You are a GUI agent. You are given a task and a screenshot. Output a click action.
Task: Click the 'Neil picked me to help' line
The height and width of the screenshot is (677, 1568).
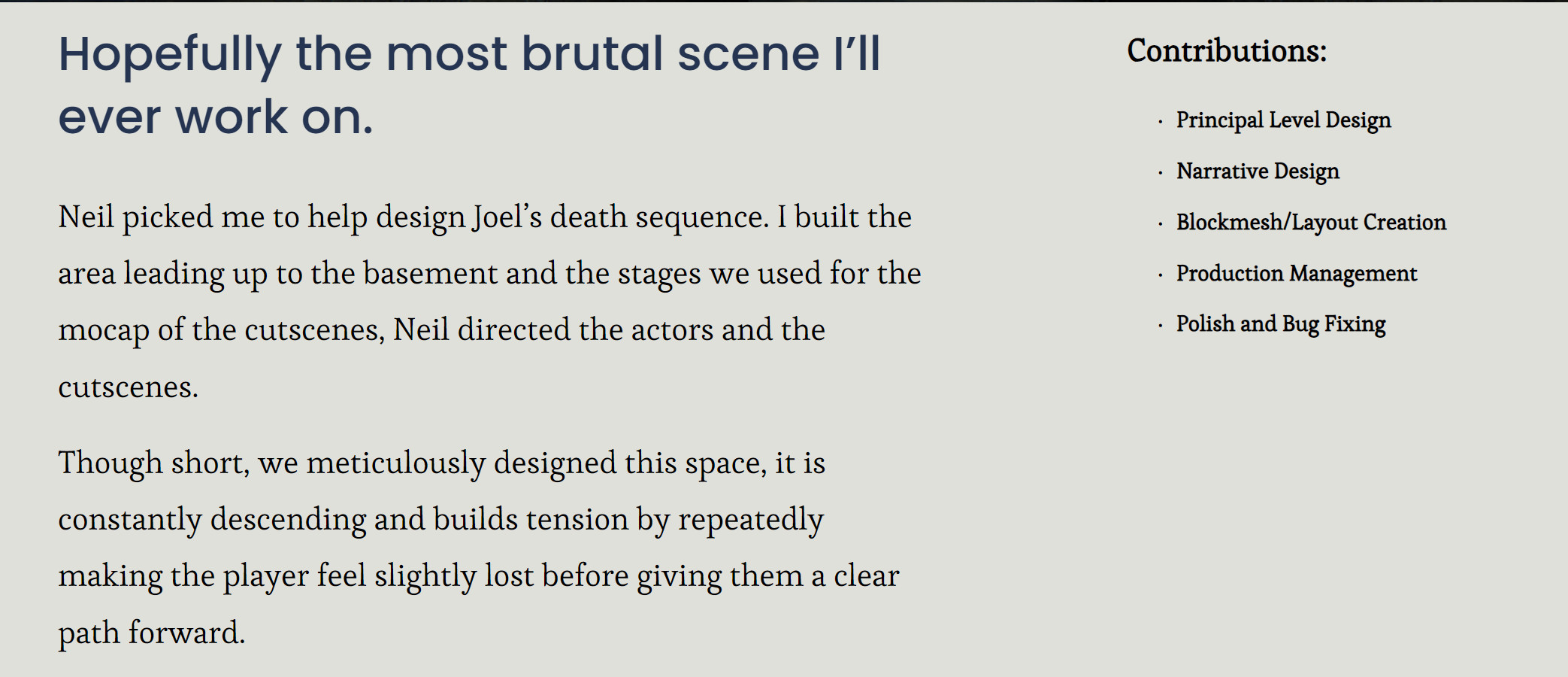point(485,217)
